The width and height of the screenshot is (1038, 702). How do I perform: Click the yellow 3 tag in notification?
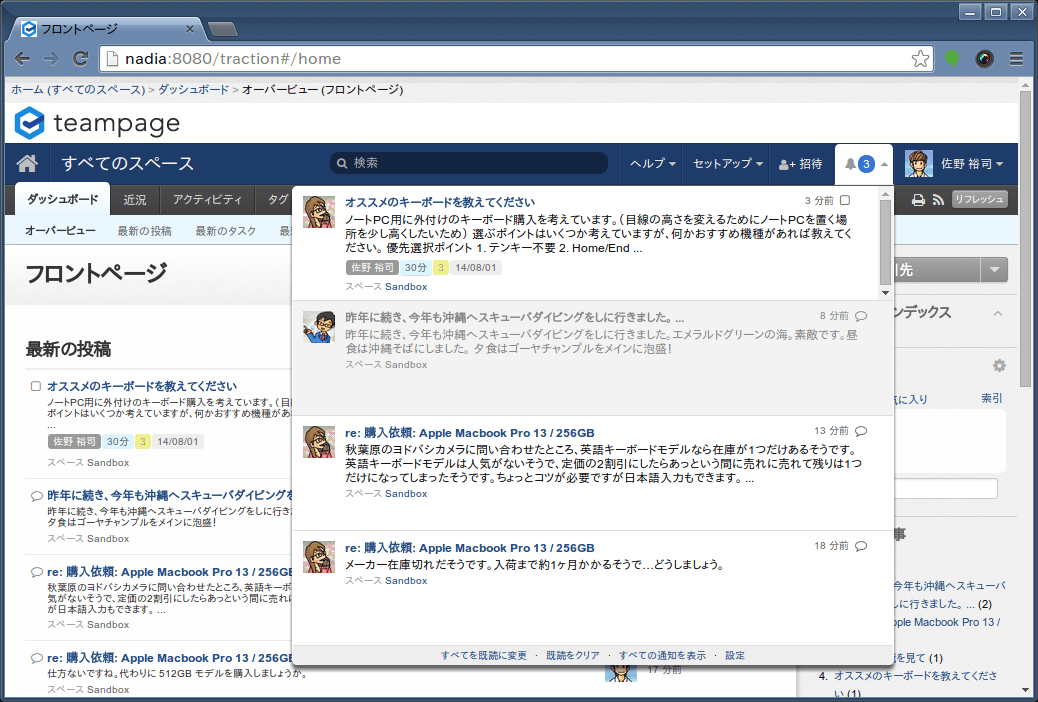(x=441, y=268)
